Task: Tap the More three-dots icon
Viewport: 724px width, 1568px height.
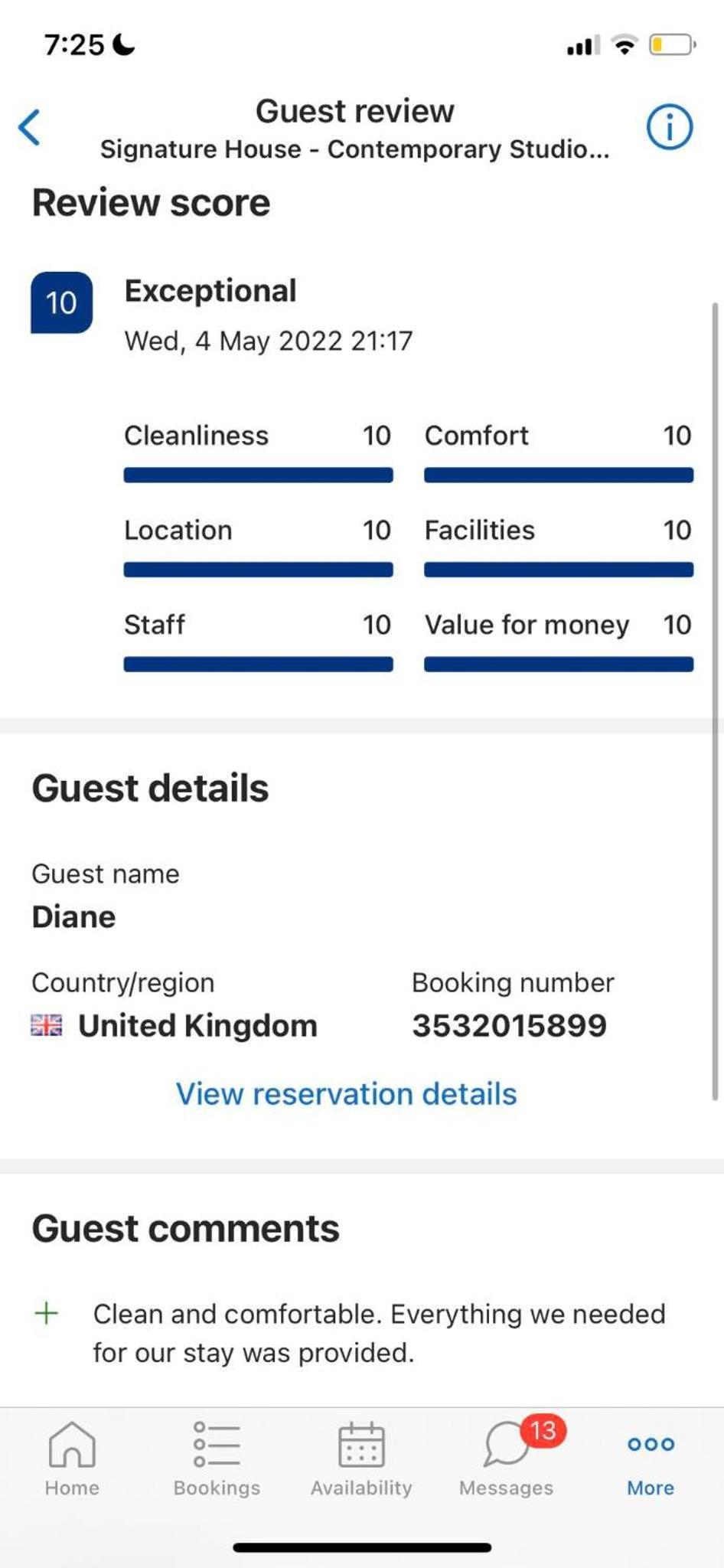Action: coord(651,1444)
